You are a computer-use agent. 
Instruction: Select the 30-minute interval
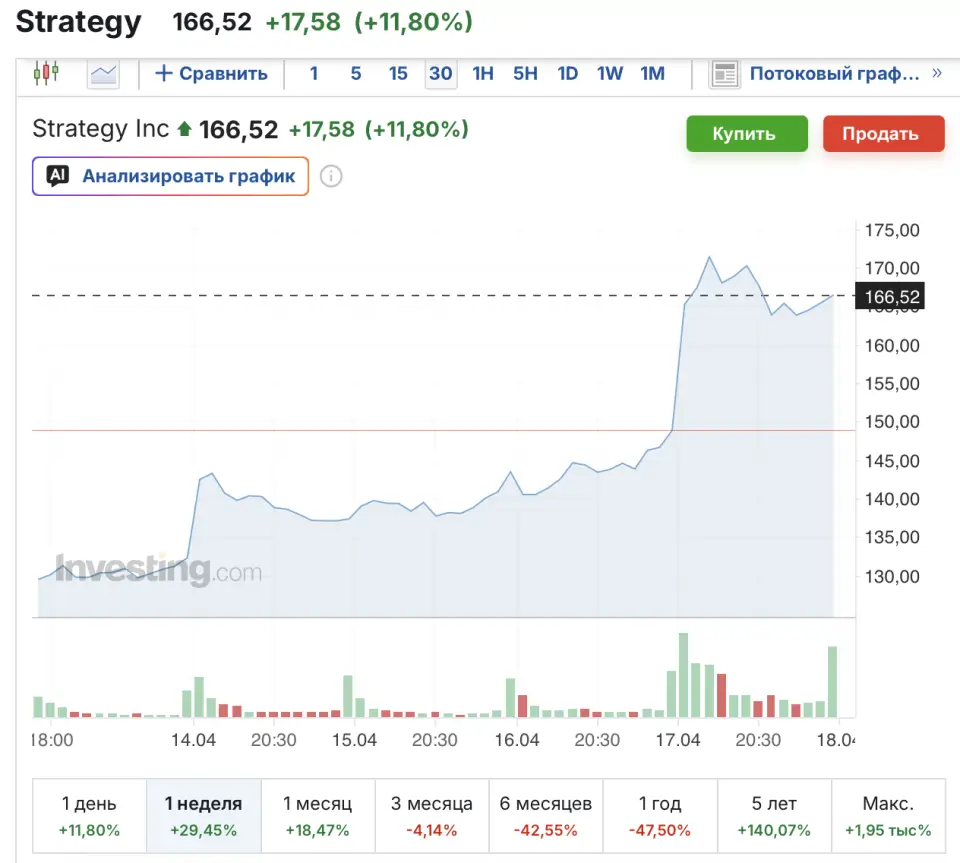coord(440,74)
